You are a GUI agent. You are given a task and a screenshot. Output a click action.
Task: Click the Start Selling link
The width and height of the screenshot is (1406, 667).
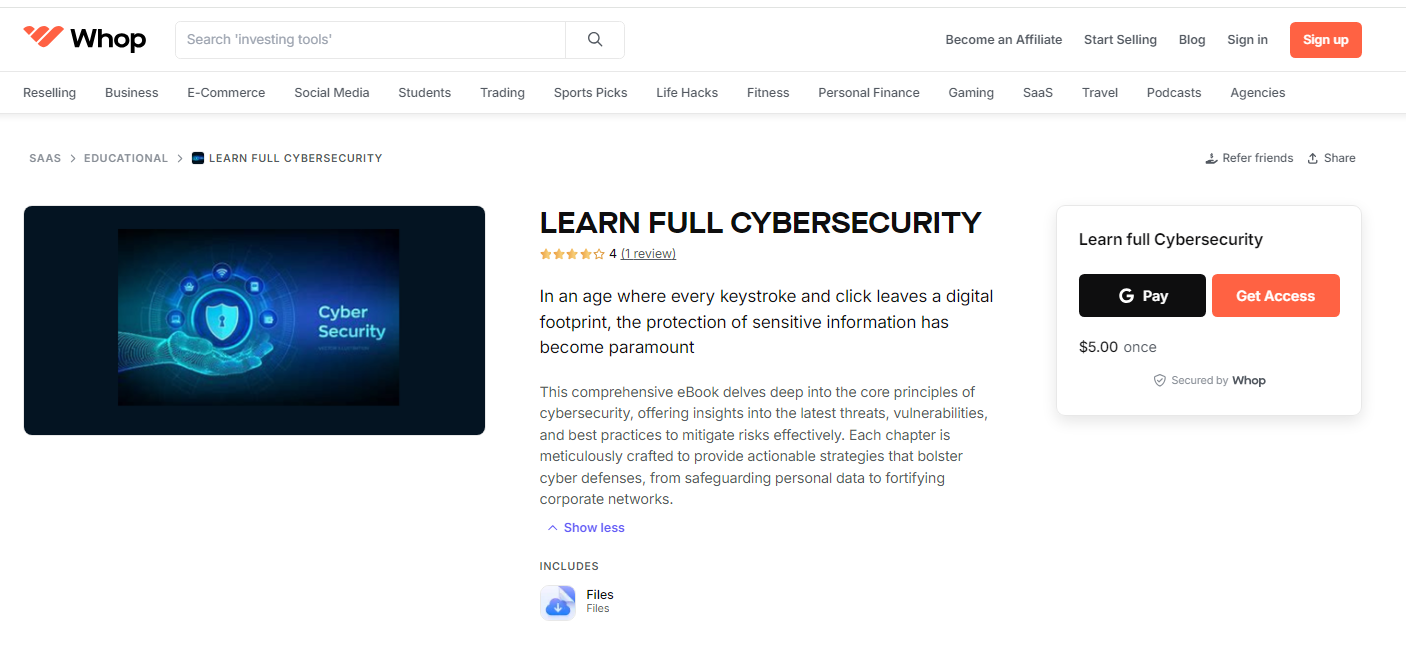tap(1120, 39)
